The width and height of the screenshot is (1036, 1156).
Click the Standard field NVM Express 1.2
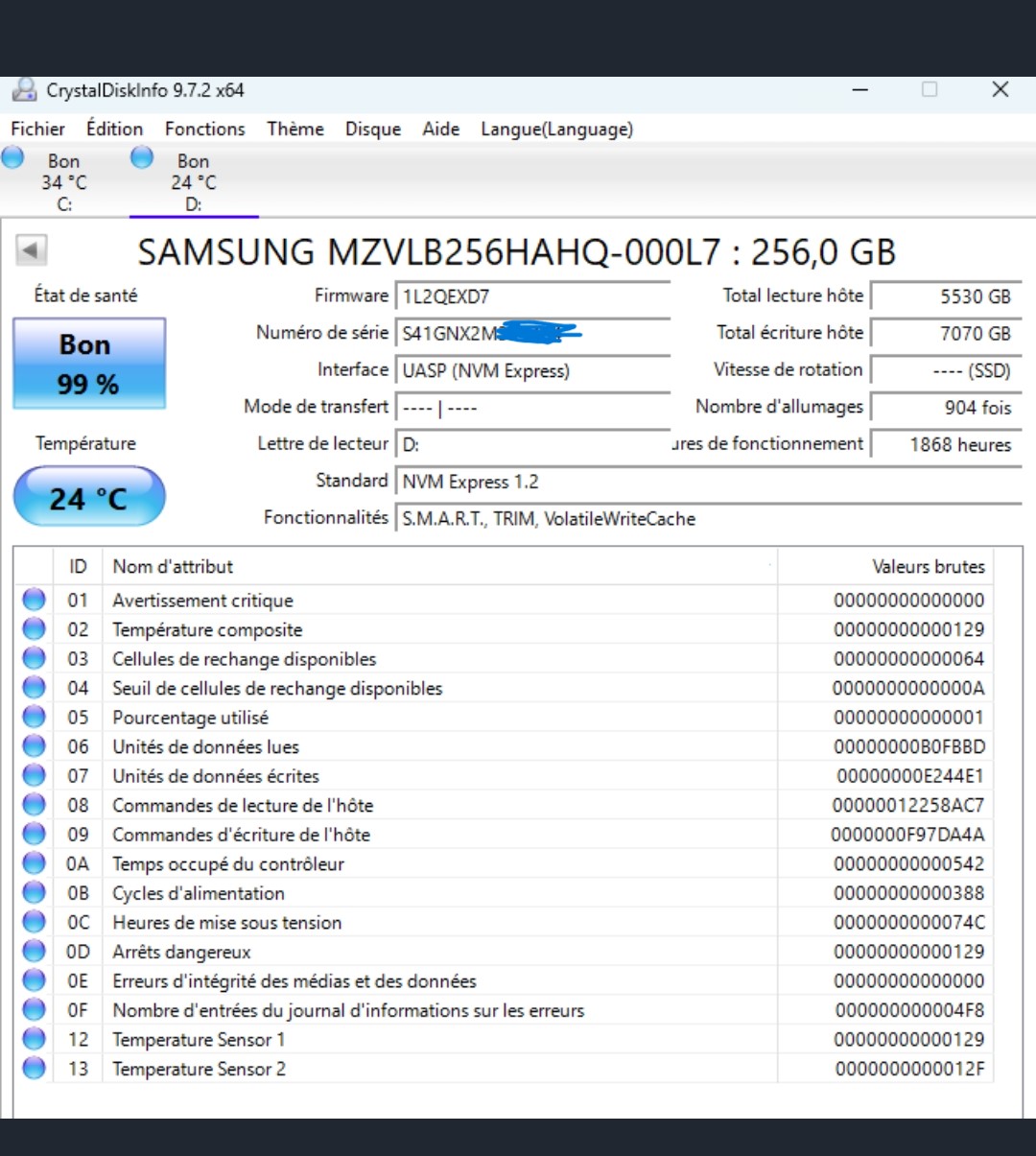pos(709,482)
